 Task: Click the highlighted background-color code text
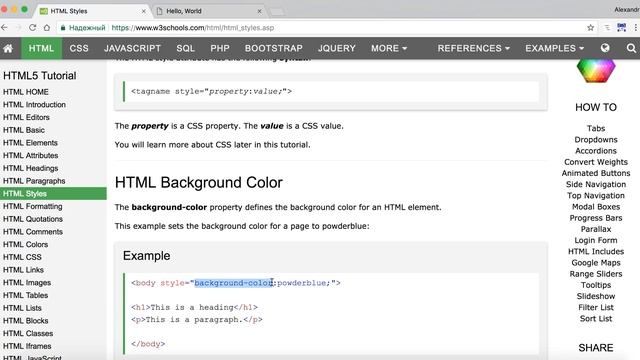(233, 283)
